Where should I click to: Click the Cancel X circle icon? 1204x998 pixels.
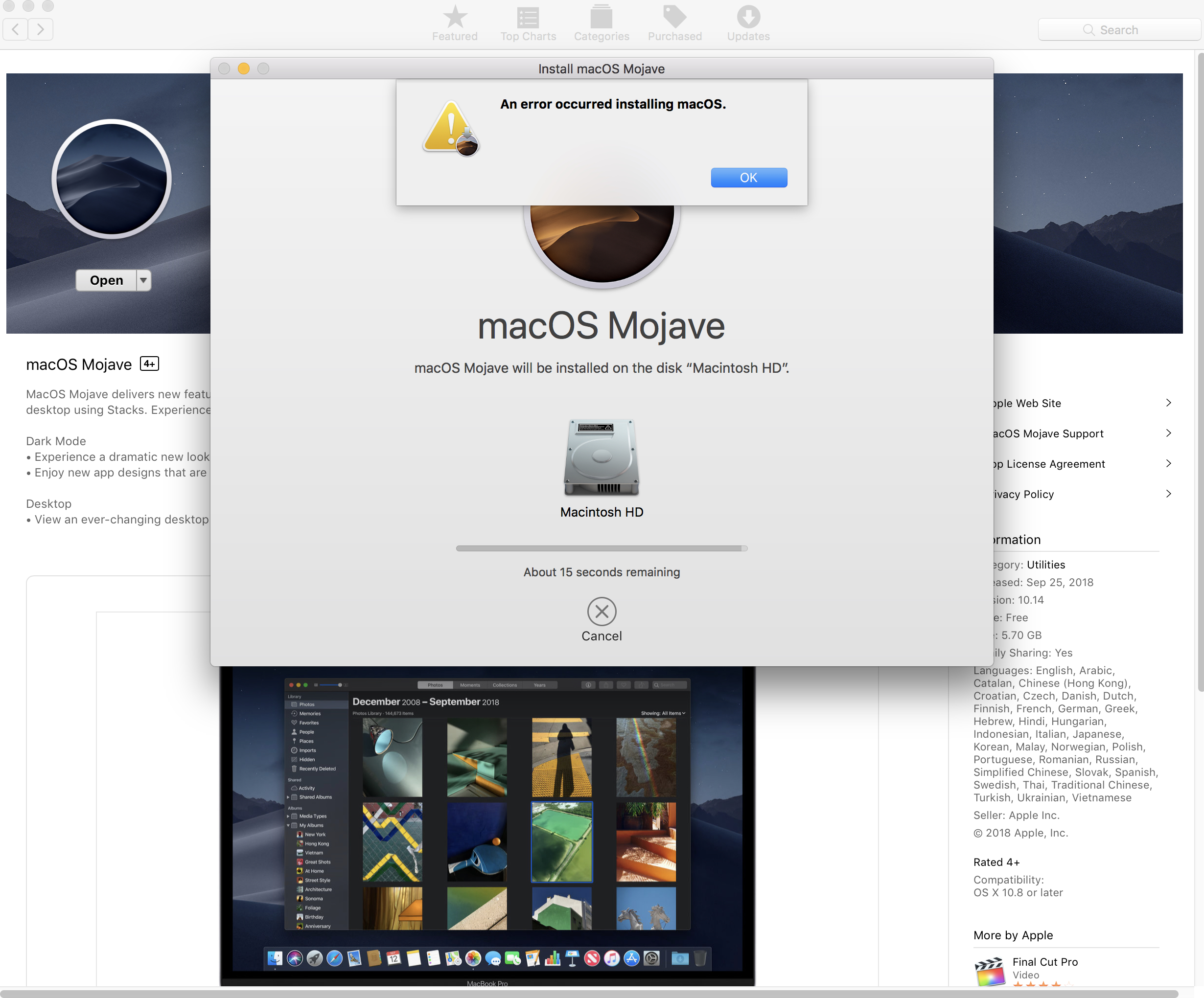point(602,611)
